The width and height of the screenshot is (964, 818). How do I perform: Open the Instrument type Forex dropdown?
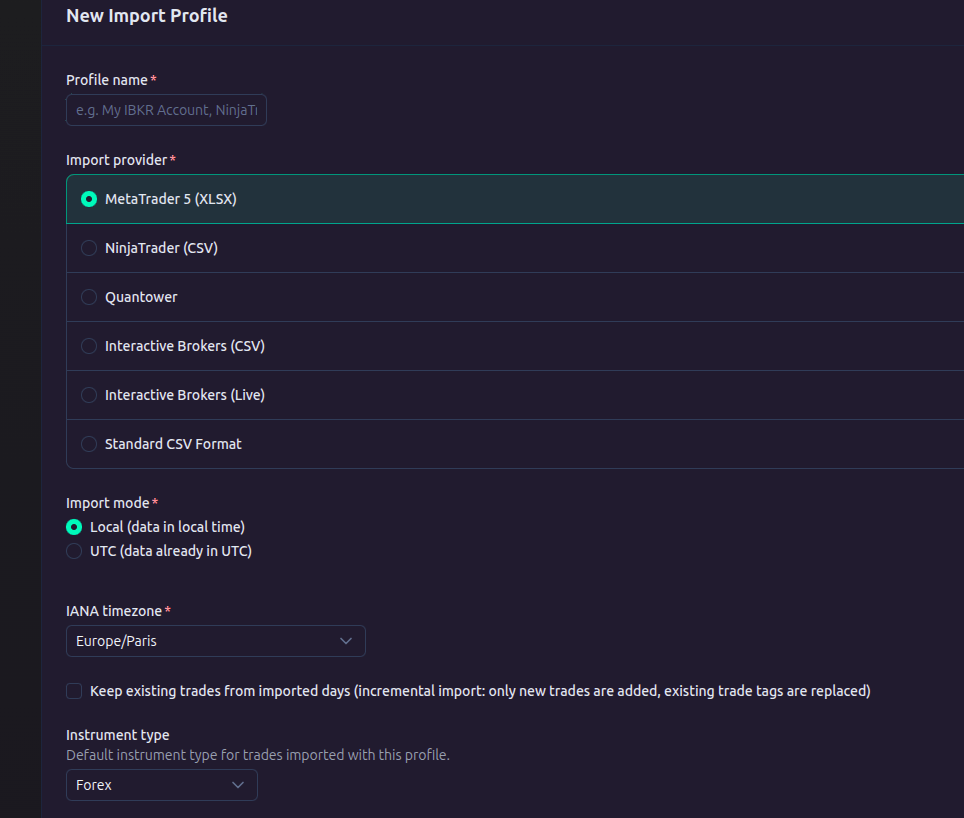click(x=162, y=785)
